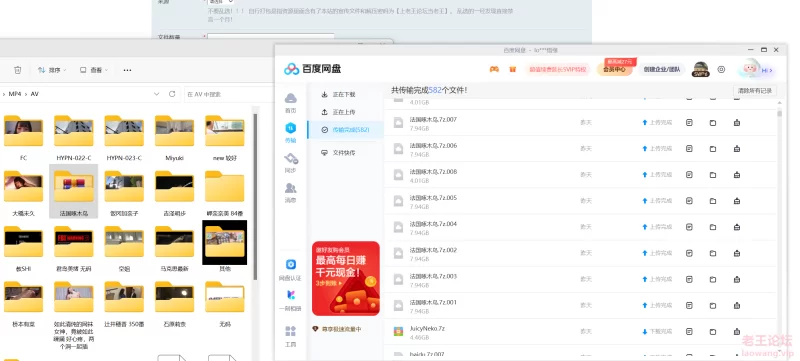This screenshot has height=361, width=800.
Task: Open the 文件快传 quick transfer tab
Action: (338, 152)
